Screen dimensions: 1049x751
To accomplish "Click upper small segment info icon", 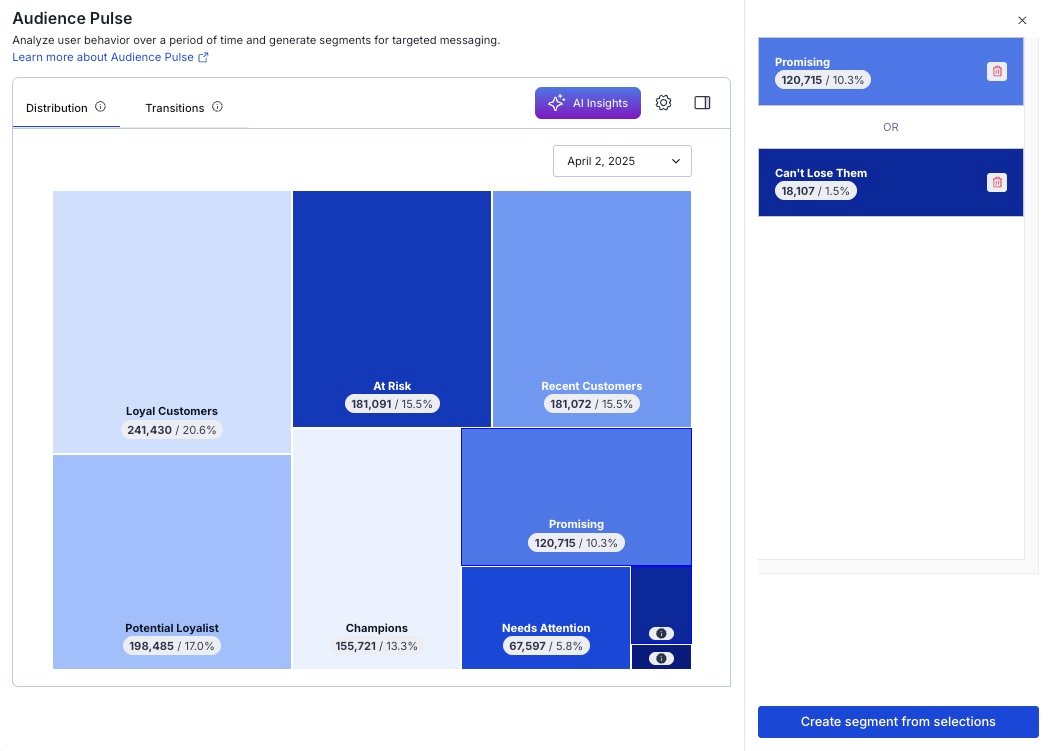I will tap(661, 633).
